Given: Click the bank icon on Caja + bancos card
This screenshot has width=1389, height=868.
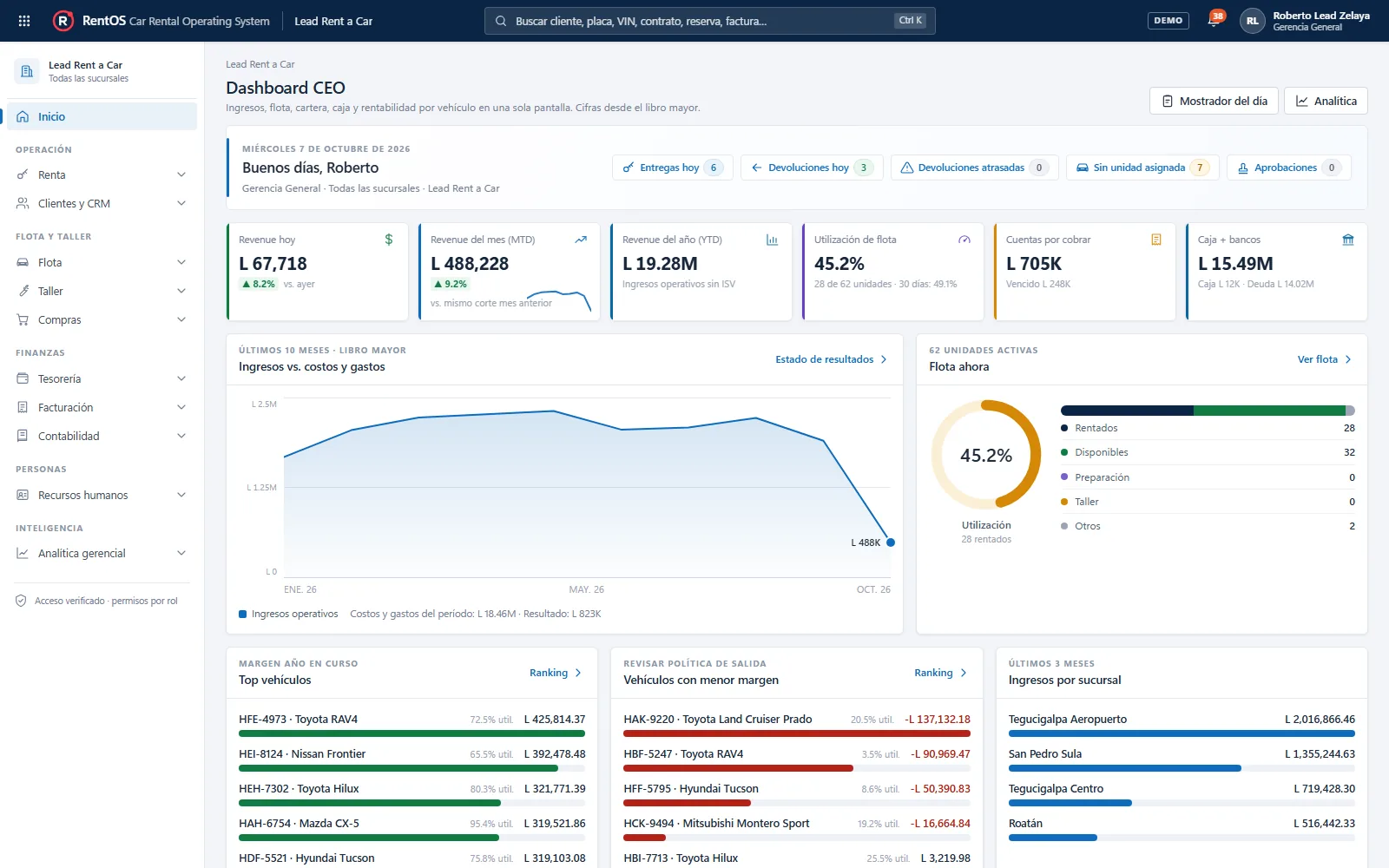Looking at the screenshot, I should tap(1348, 240).
